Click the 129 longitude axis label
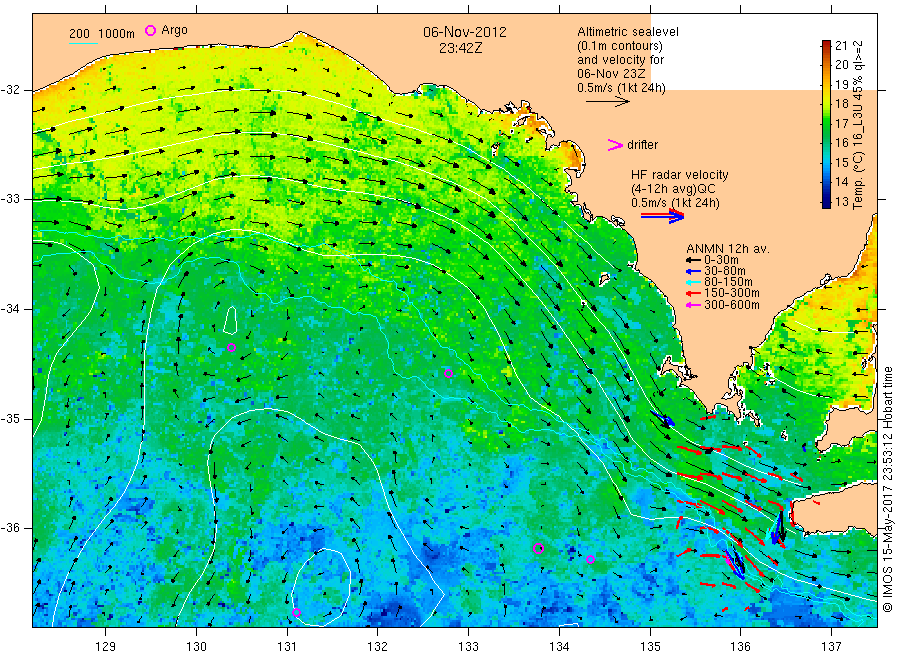The image size is (900, 660). tap(106, 646)
